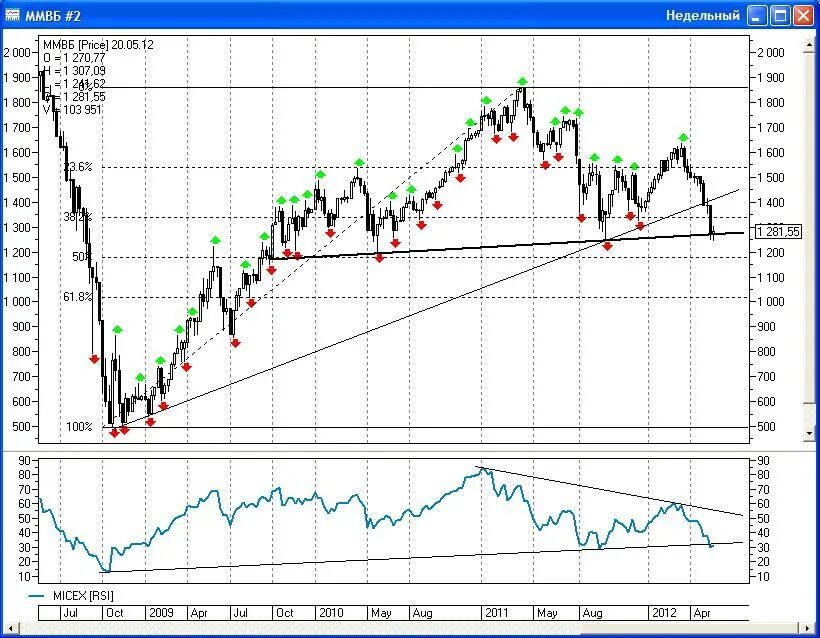Click the H = 1 307,09 high value
This screenshot has width=820, height=638.
(x=75, y=71)
